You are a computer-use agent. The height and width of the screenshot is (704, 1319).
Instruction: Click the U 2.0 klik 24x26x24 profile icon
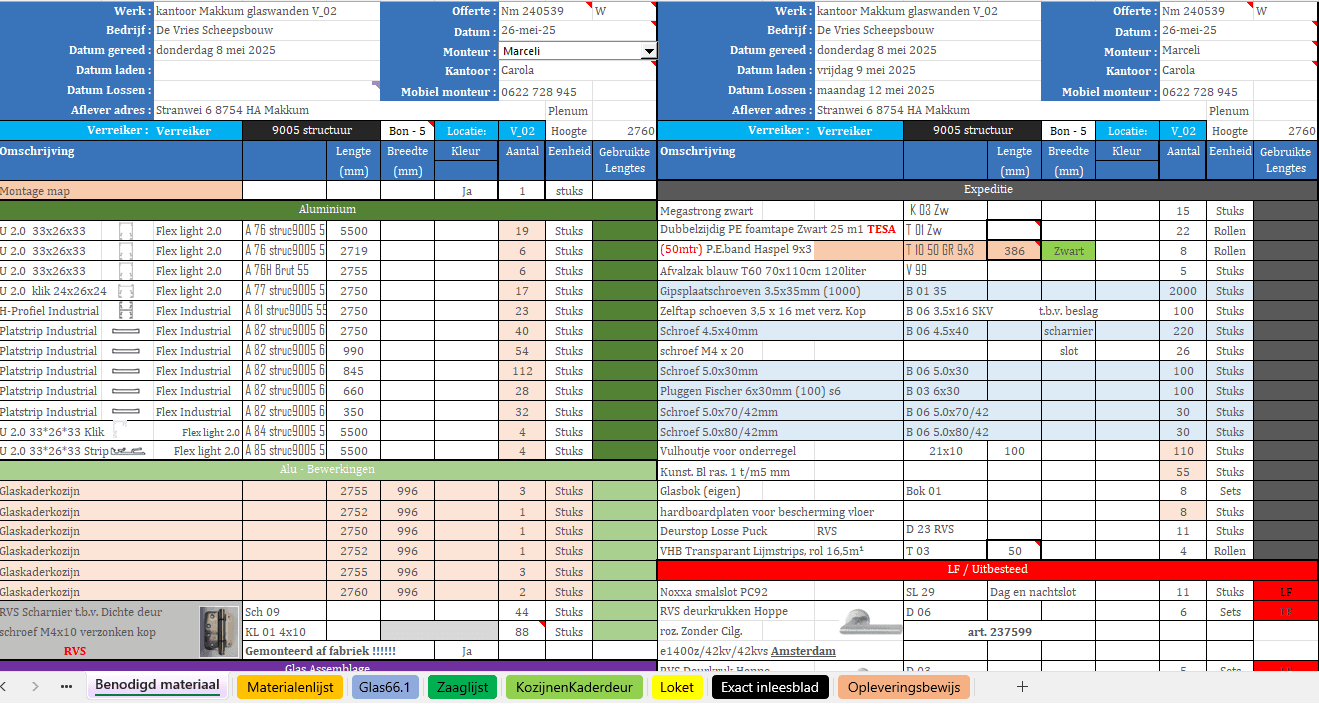tap(126, 291)
